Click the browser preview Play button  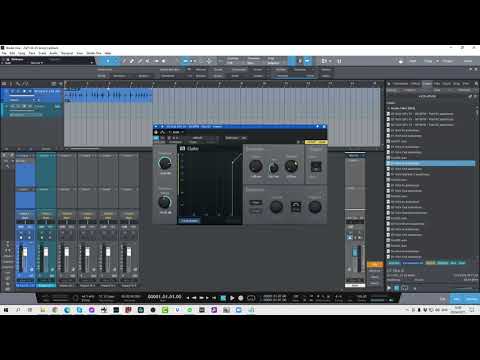[389, 288]
